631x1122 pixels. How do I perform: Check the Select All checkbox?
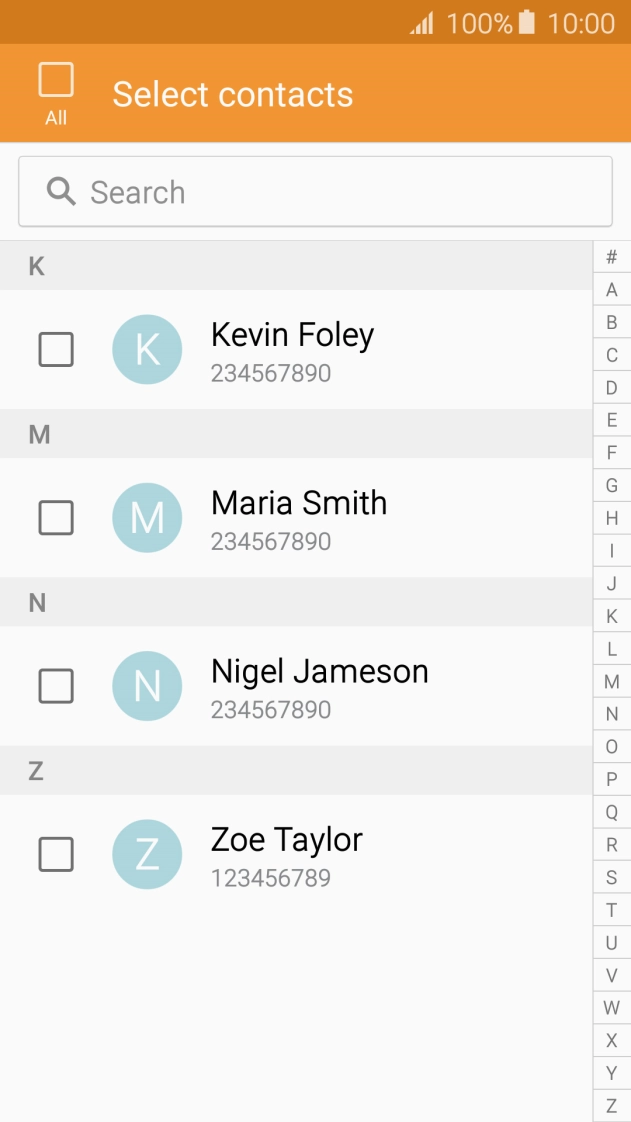click(x=56, y=80)
